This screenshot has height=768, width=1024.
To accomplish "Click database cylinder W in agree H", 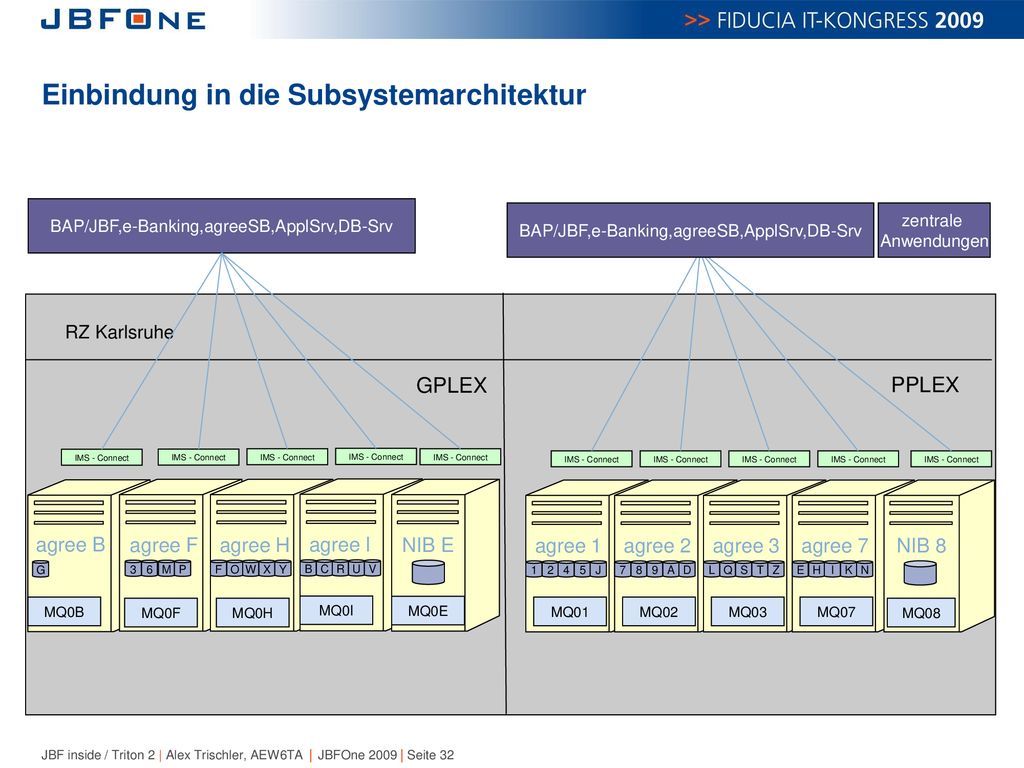I will [x=251, y=568].
